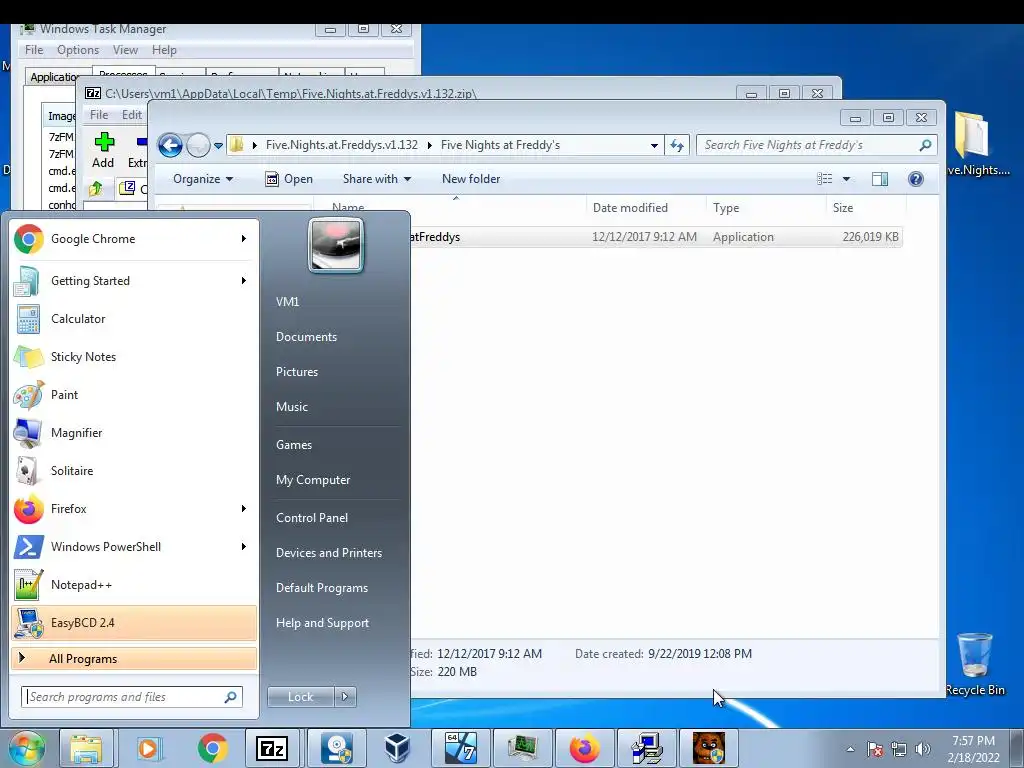Open Windows Media Player taskbar icon
The image size is (1024, 768).
coord(148,748)
